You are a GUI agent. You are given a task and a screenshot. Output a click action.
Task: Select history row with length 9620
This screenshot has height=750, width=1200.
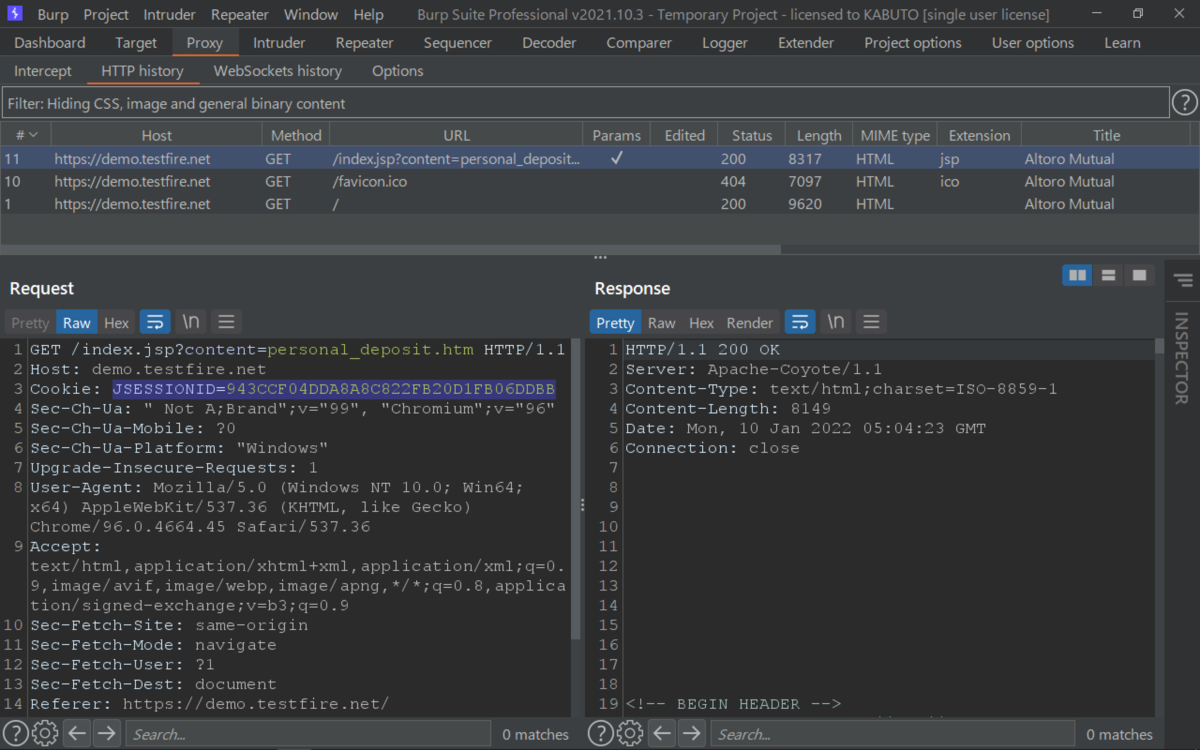600,204
